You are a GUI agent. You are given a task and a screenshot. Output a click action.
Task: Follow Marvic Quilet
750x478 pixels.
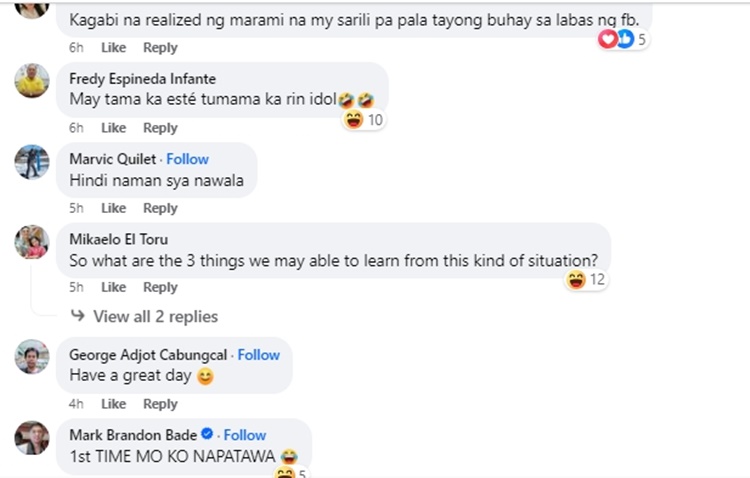click(x=187, y=159)
